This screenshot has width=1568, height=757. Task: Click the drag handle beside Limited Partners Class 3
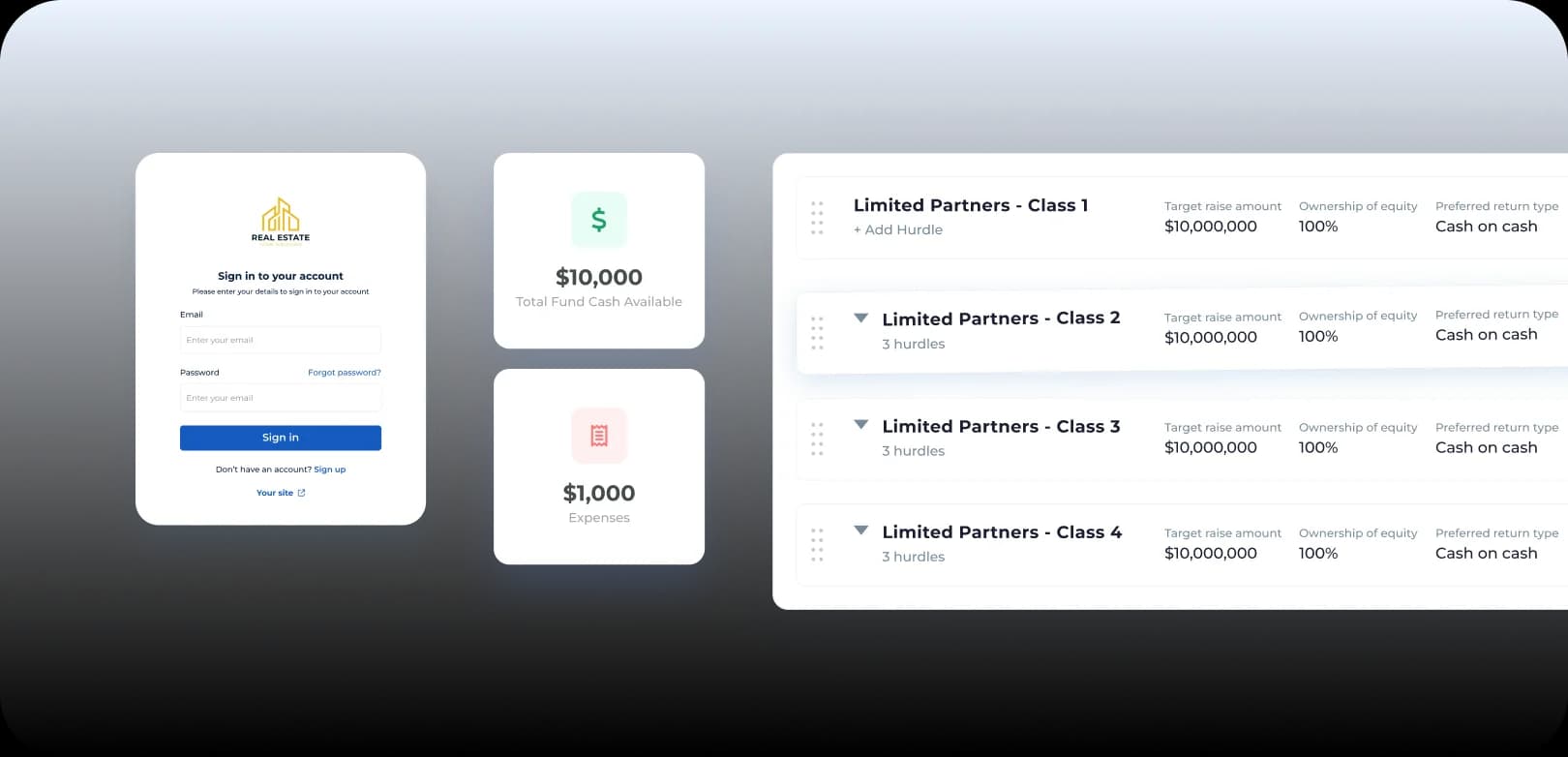[816, 438]
